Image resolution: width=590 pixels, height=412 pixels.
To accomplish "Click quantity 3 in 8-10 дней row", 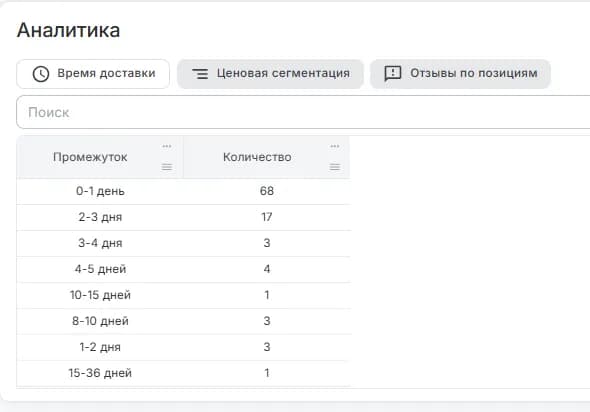I will tap(267, 321).
